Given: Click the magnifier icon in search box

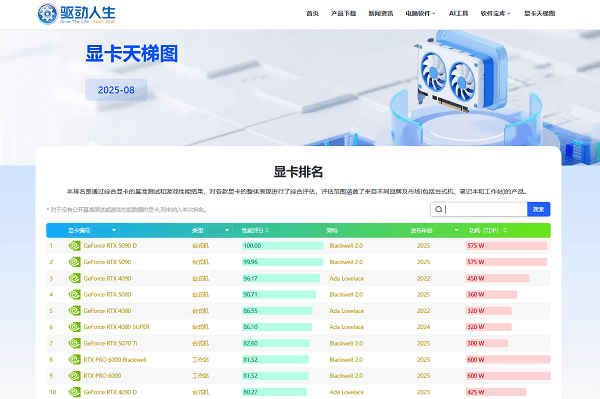Looking at the screenshot, I should [x=439, y=209].
